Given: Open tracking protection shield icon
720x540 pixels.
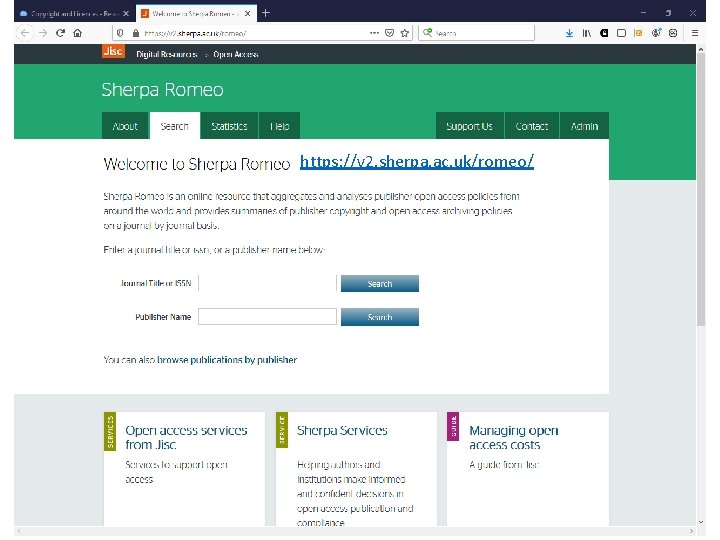Looking at the screenshot, I should (120, 33).
